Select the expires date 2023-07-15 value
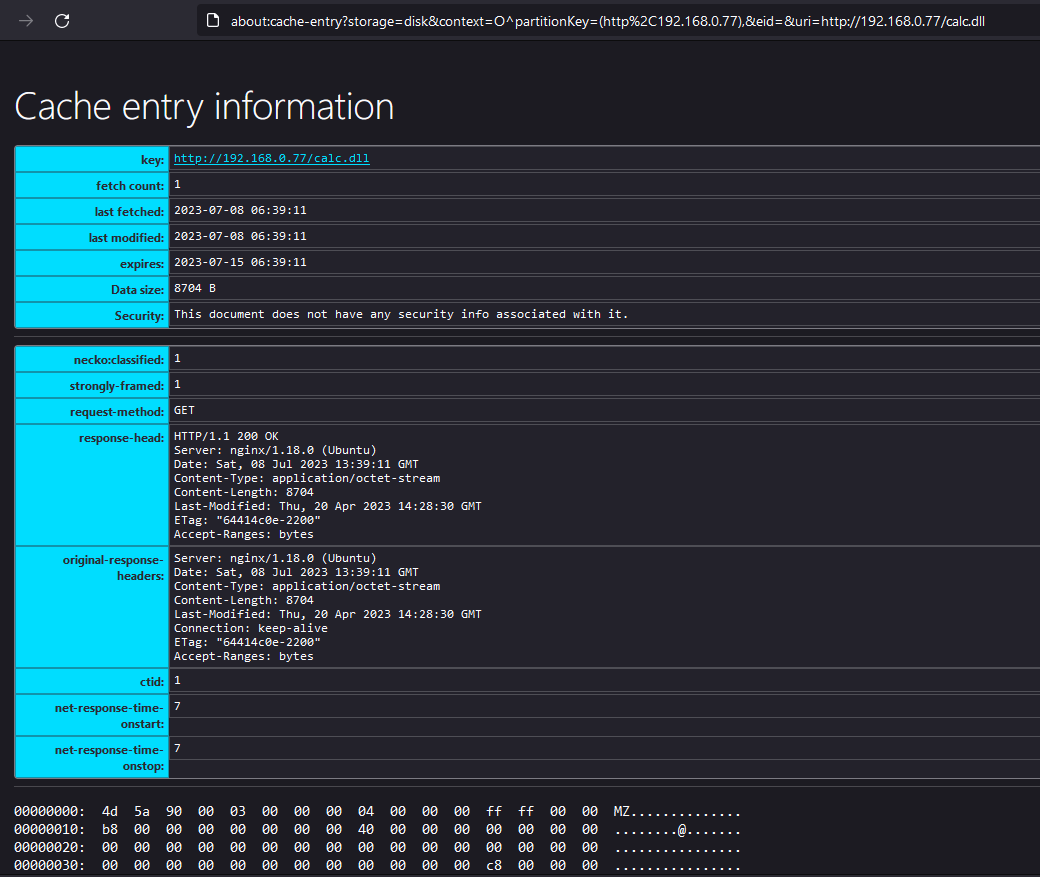The height and width of the screenshot is (877, 1040). click(240, 263)
